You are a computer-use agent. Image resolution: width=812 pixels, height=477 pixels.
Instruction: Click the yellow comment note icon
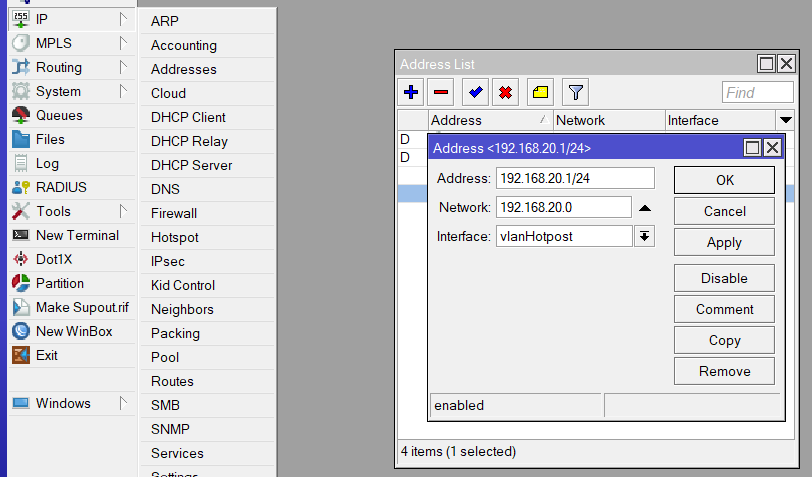coord(540,93)
